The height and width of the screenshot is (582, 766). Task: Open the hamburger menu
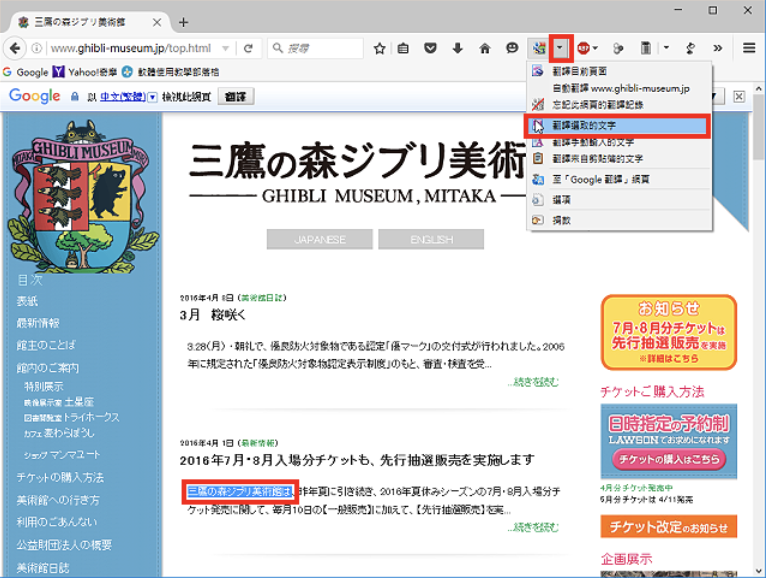[749, 48]
